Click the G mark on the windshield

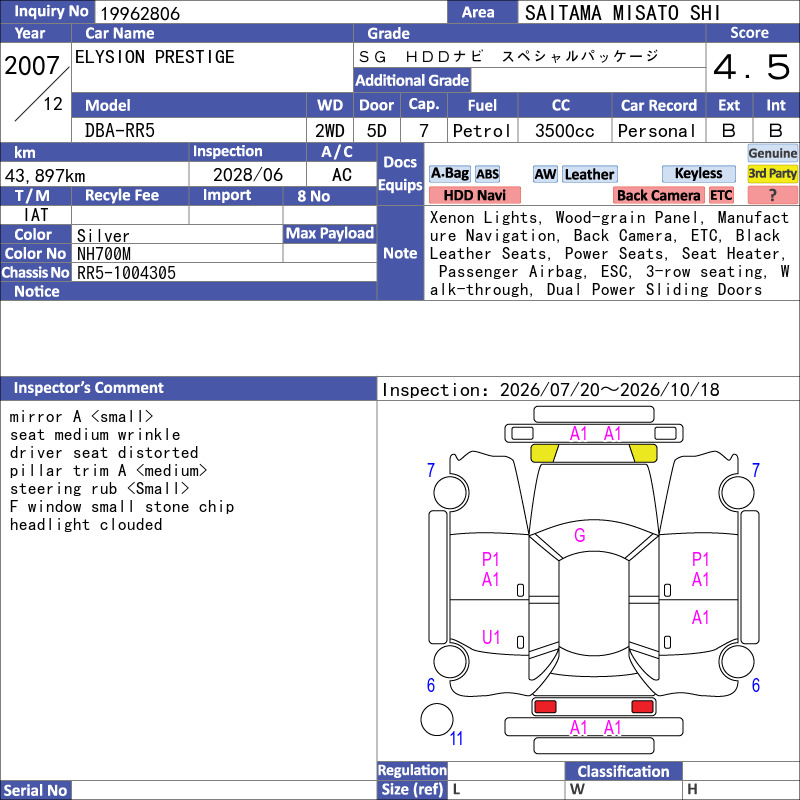click(x=580, y=535)
